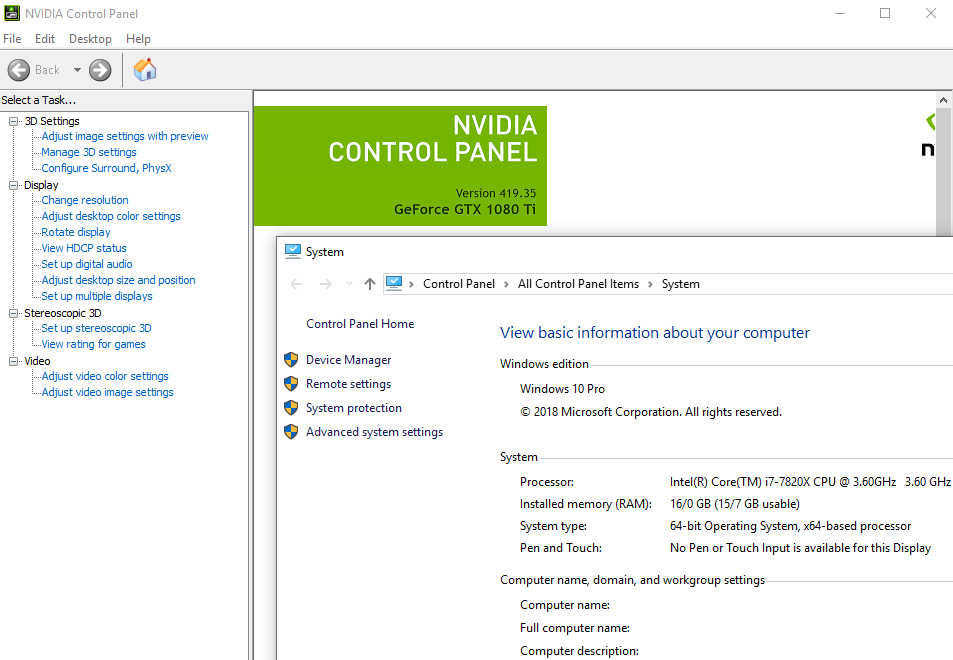The image size is (953, 660).
Task: Open Set up multiple displays
Action: 97,296
